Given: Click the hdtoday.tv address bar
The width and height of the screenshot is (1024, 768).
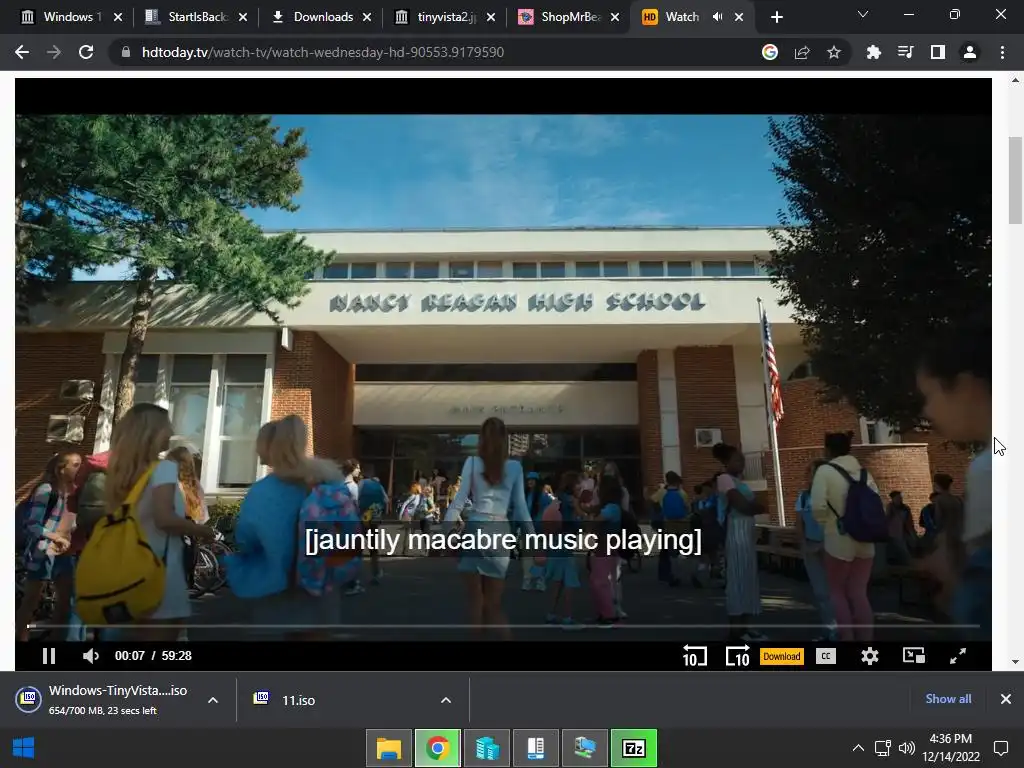Looking at the screenshot, I should (431, 52).
